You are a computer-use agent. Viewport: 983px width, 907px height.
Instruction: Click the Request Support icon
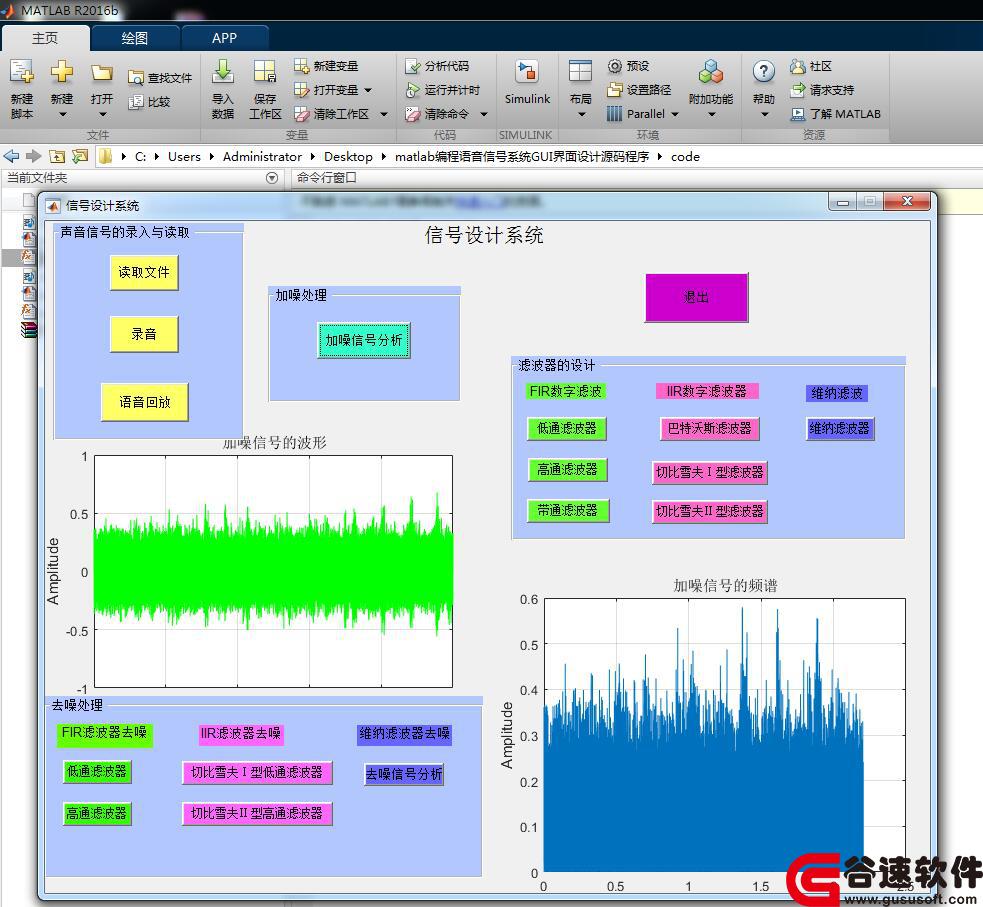click(x=797, y=90)
